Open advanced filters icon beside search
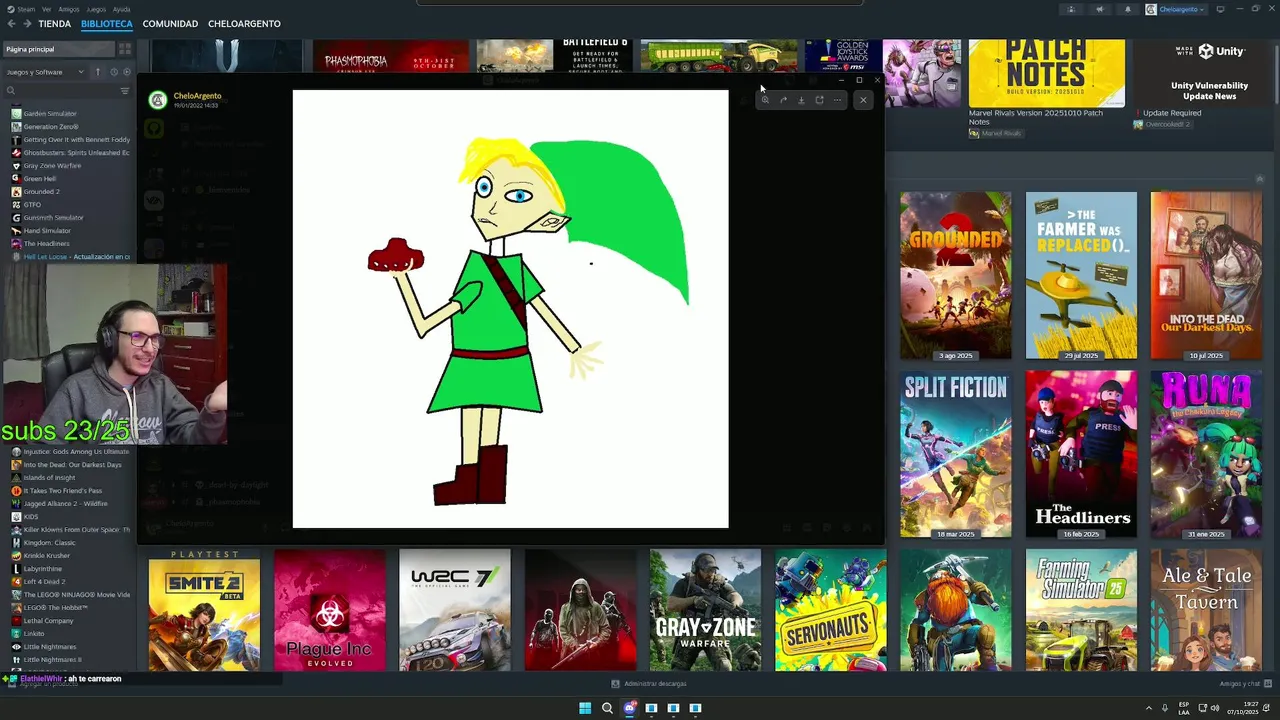 (x=125, y=91)
